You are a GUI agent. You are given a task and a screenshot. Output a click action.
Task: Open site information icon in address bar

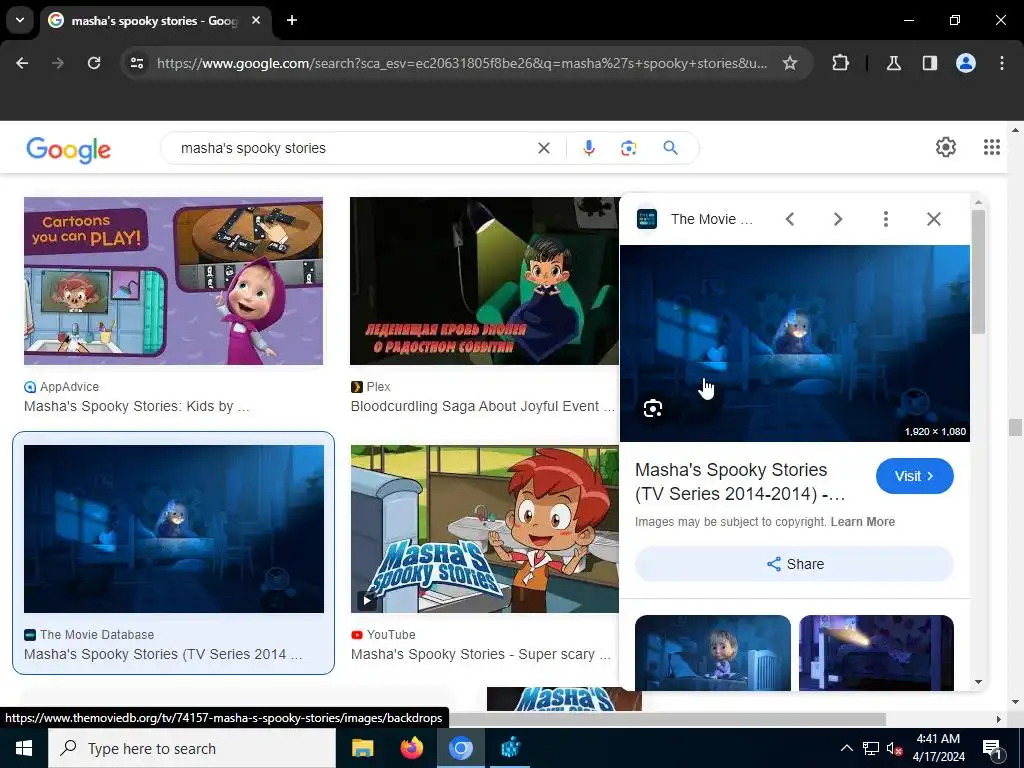[x=137, y=63]
